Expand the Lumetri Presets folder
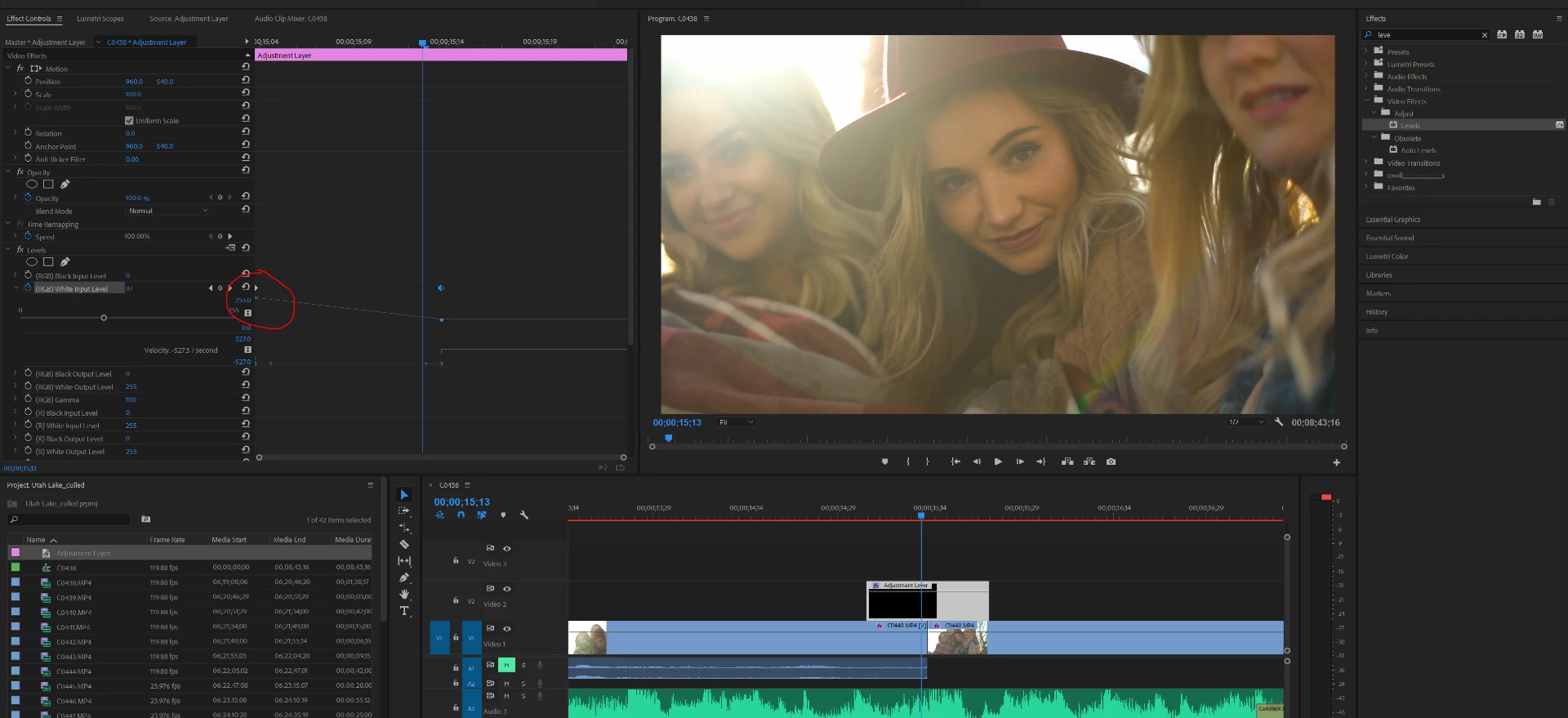The width and height of the screenshot is (1568, 718). coord(1365,64)
